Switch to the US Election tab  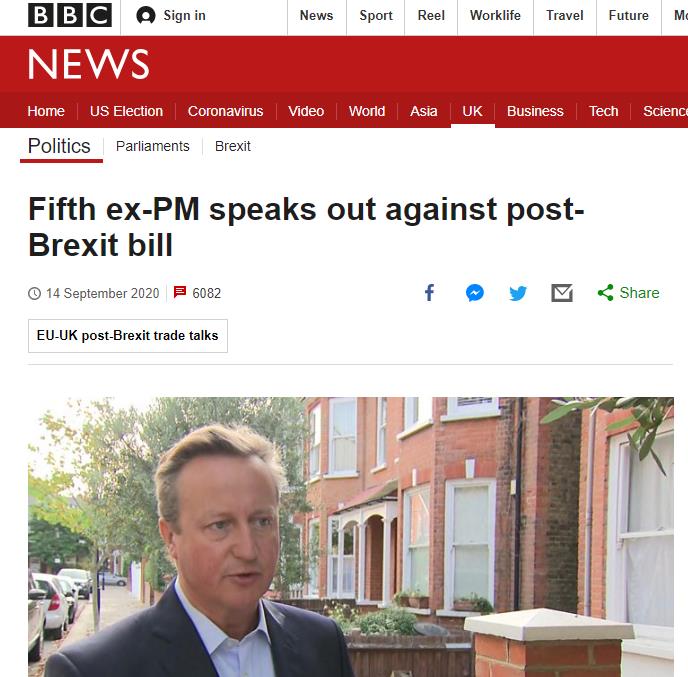coord(126,111)
